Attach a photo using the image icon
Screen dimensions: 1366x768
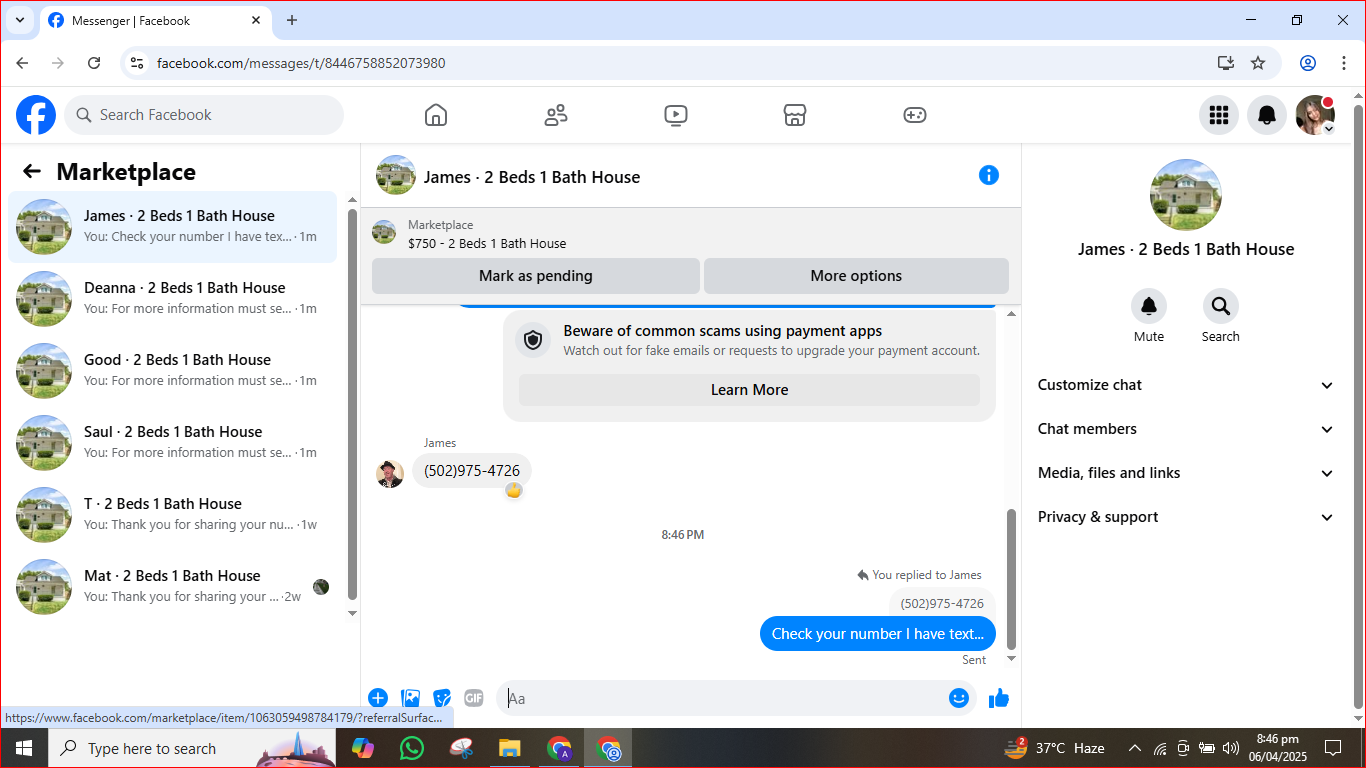pos(410,698)
